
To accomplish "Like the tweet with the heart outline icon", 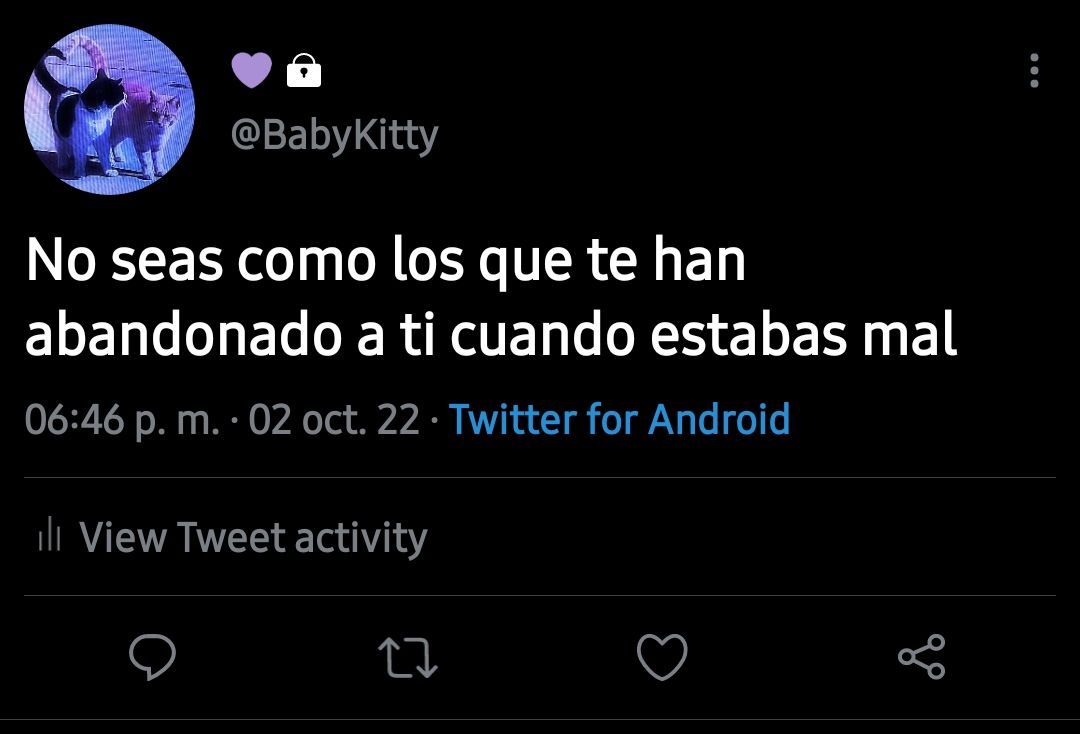I will [662, 657].
